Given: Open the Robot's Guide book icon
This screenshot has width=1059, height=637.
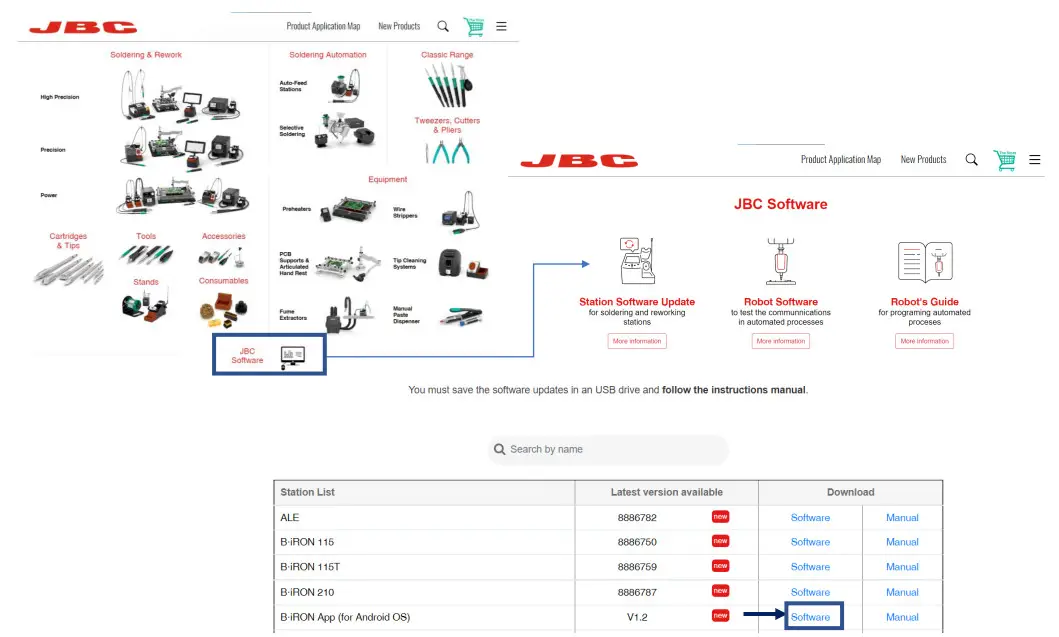Looking at the screenshot, I should coord(924,262).
